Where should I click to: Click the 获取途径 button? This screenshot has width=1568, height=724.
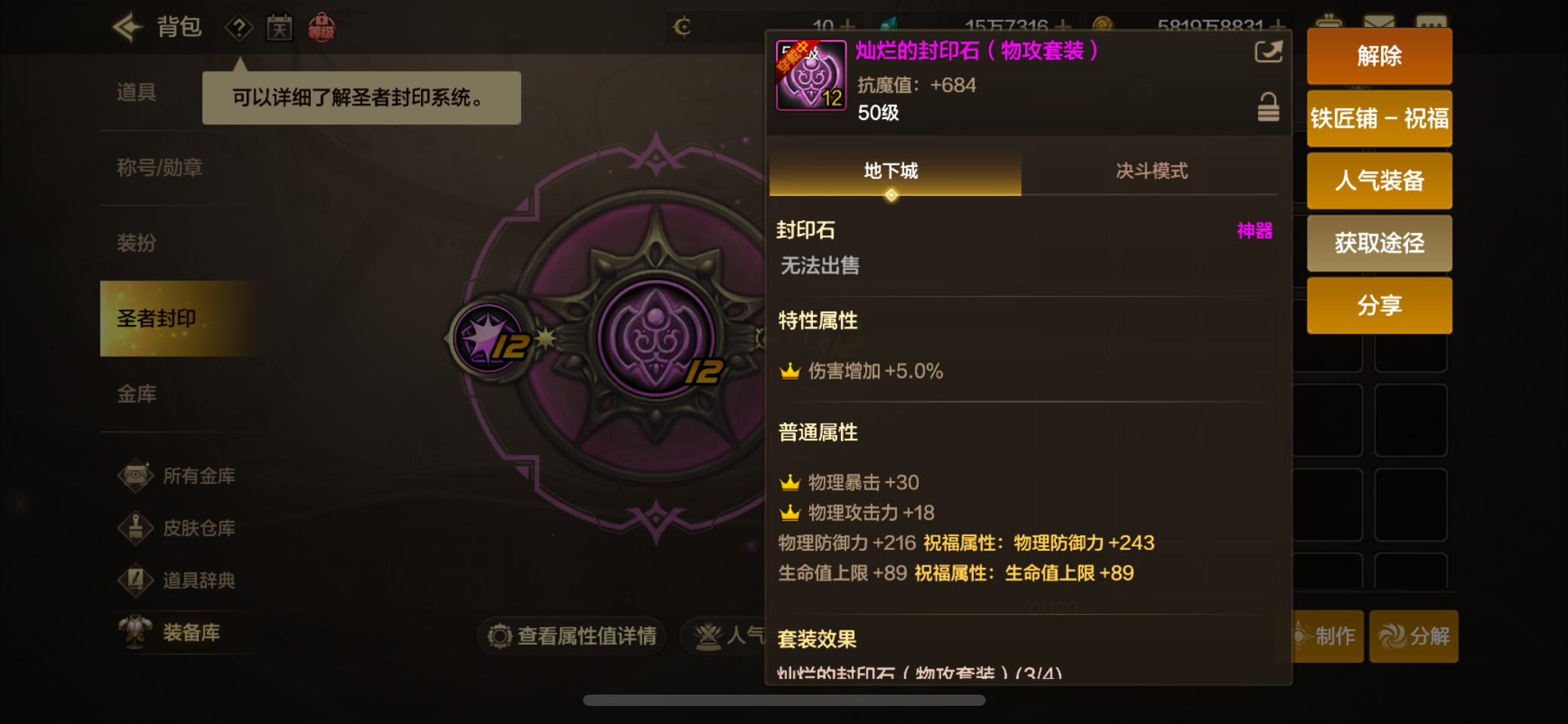point(1379,243)
